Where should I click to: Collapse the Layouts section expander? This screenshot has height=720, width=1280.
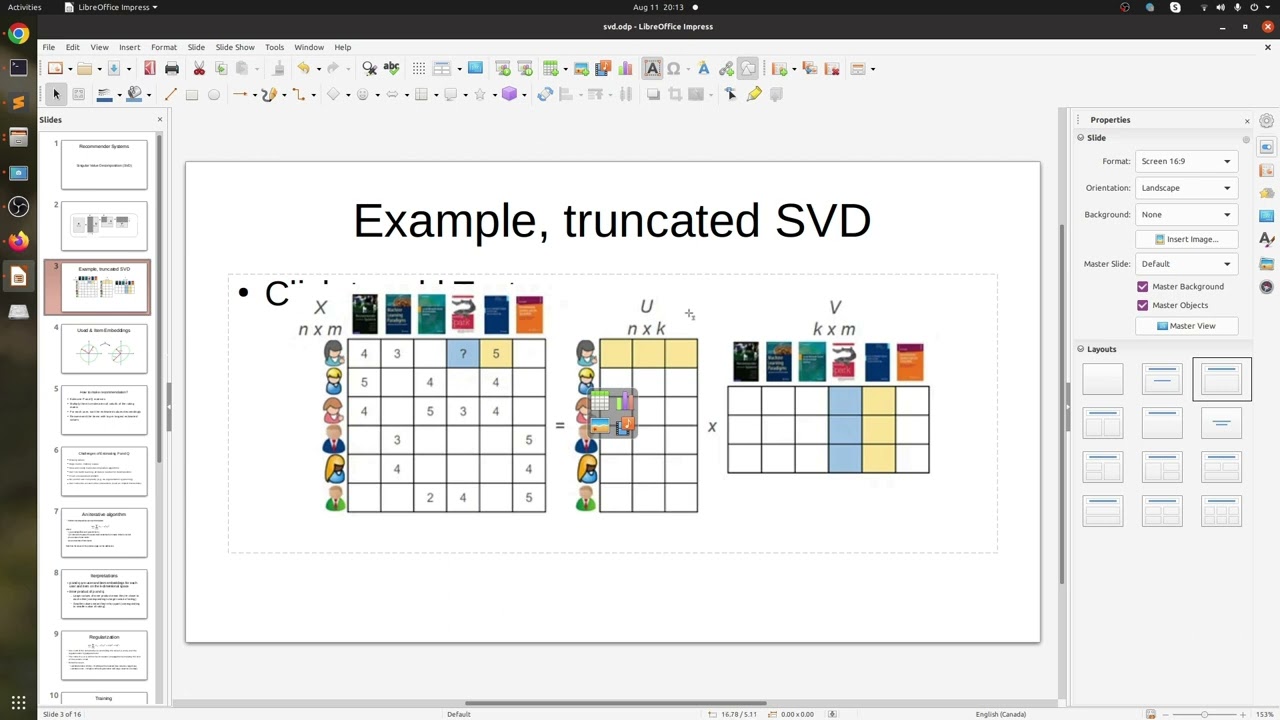pyautogui.click(x=1081, y=349)
